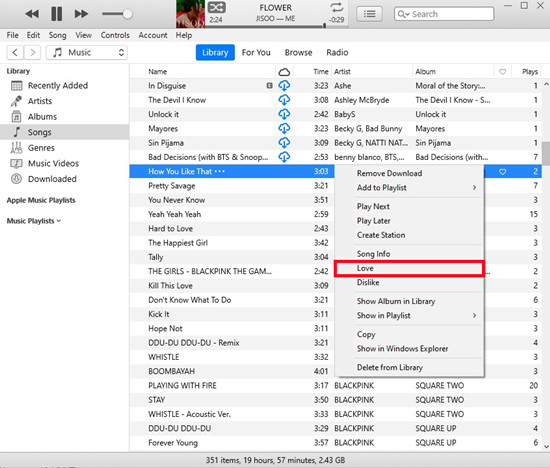Select the PLAYING WITH FIRE song row

[x=336, y=386]
